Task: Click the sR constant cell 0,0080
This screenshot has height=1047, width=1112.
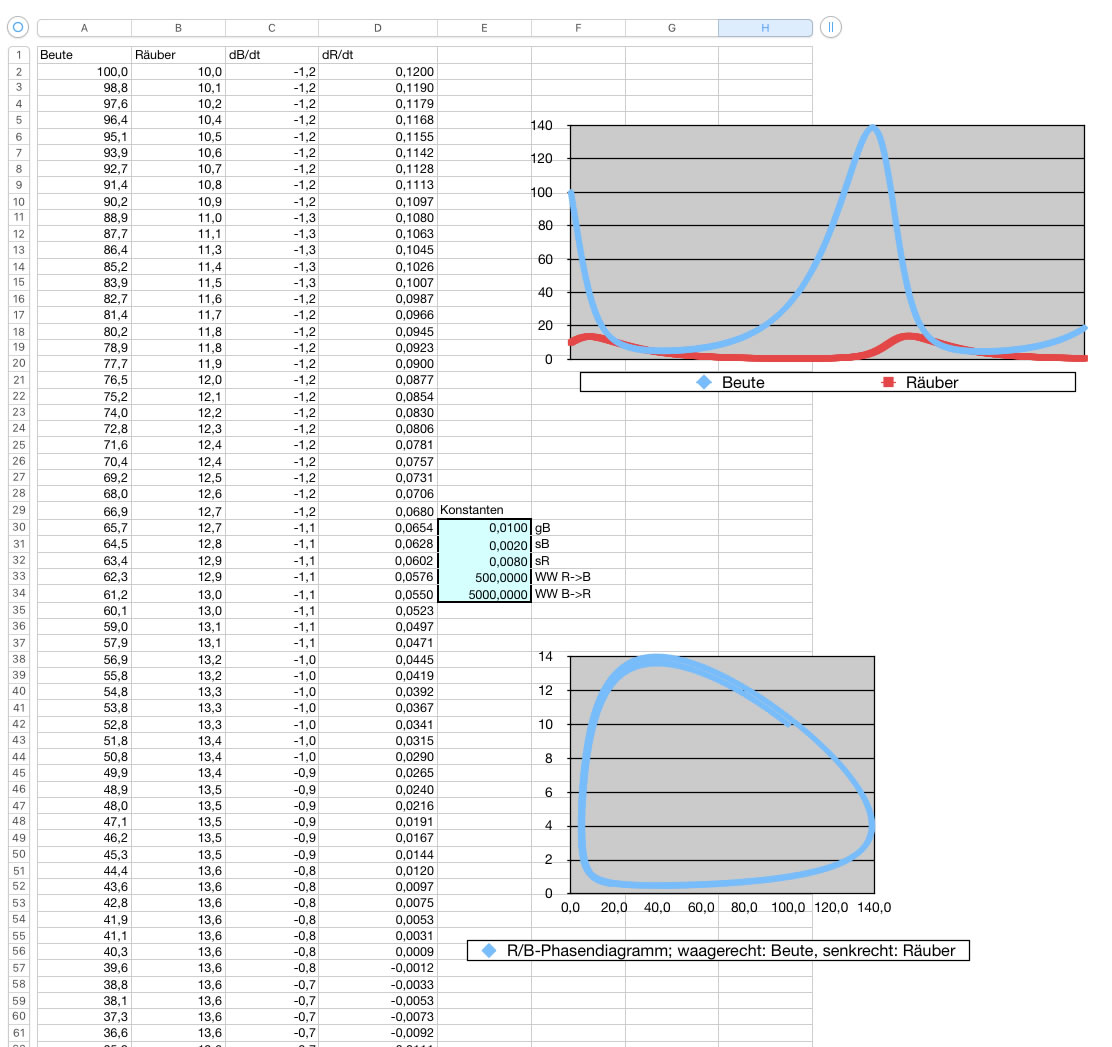Action: tap(484, 560)
